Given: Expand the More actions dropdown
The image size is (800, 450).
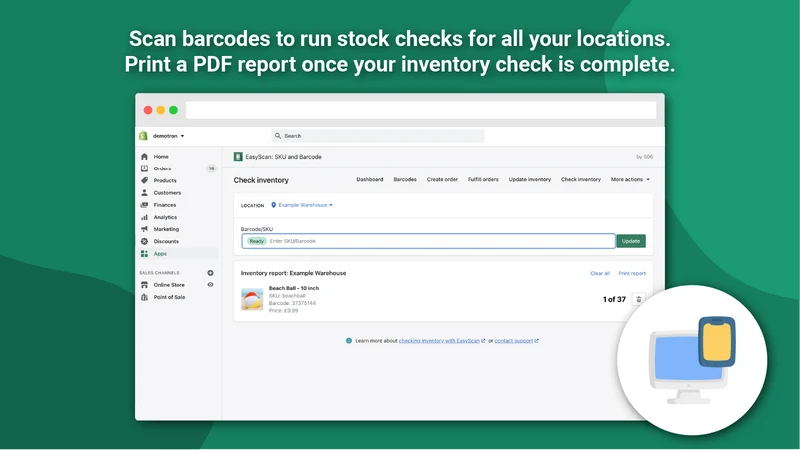Looking at the screenshot, I should (630, 180).
